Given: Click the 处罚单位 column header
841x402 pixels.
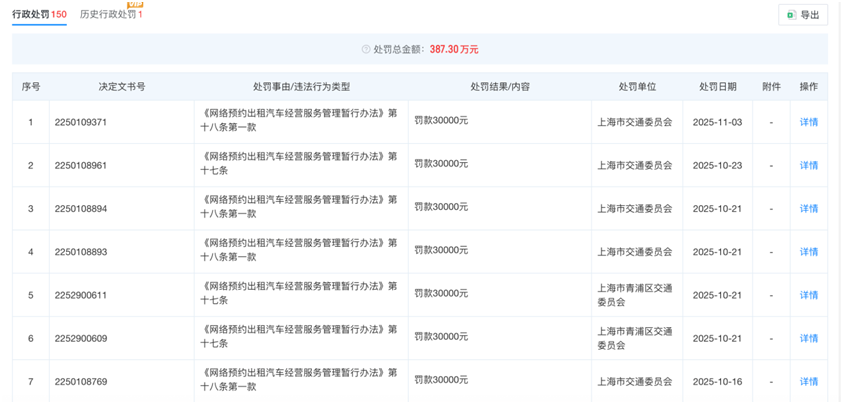Looking at the screenshot, I should 637,87.
